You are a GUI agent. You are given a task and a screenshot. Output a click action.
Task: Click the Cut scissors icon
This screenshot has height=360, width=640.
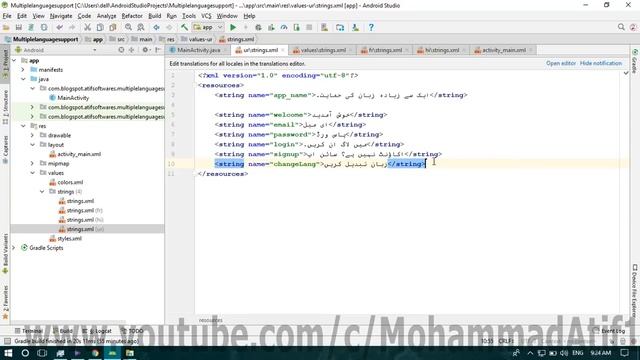87,27
